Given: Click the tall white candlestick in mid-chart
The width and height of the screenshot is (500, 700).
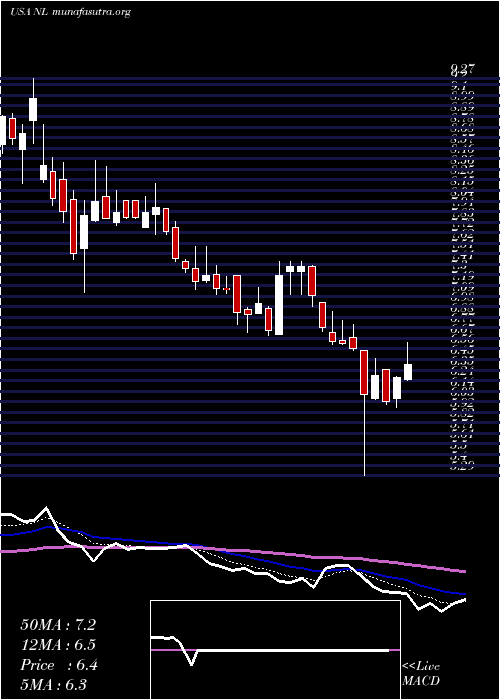Looking at the screenshot, I should coord(279,305).
